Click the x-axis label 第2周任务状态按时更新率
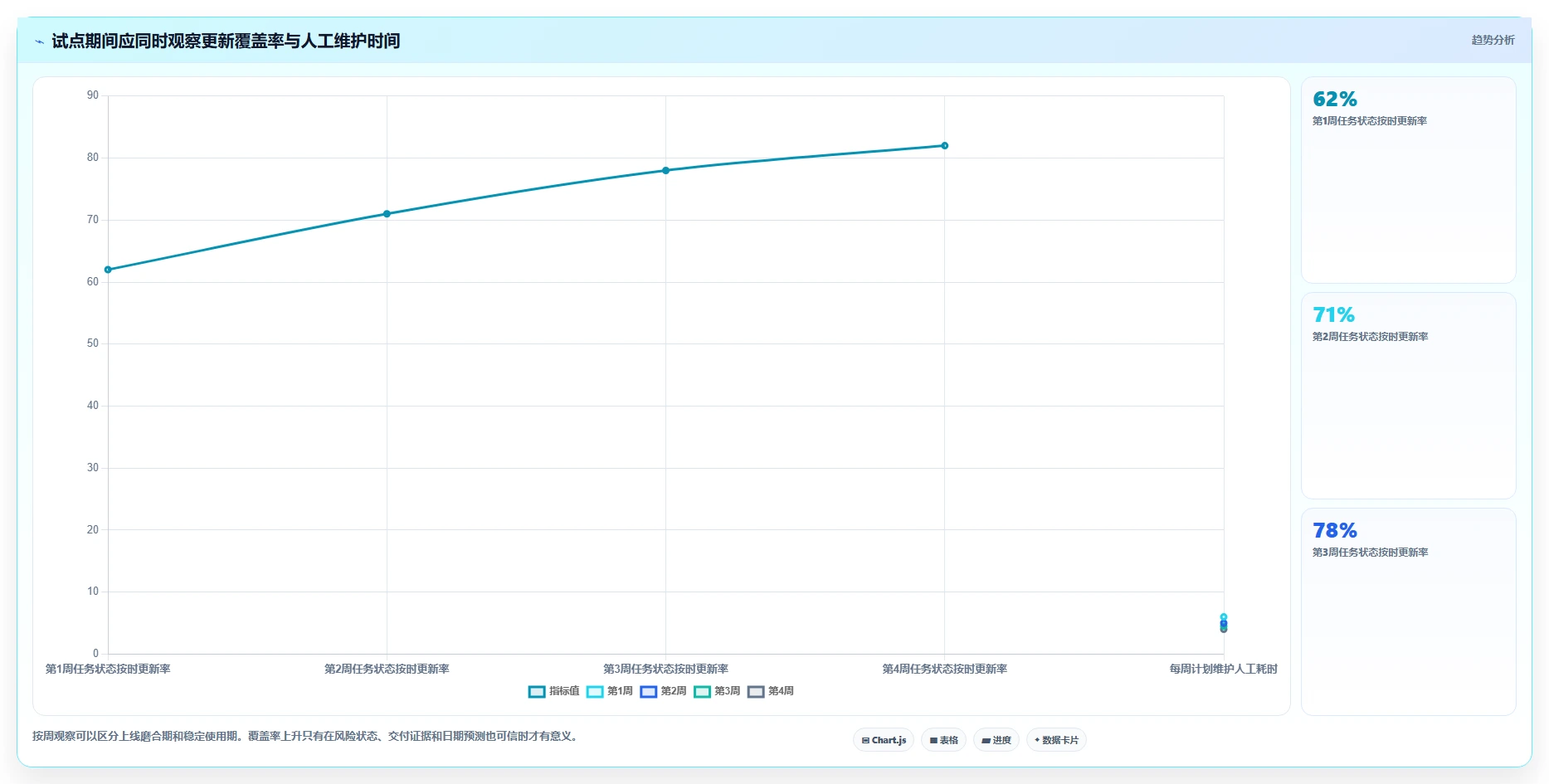The image size is (1549, 784). tap(387, 669)
